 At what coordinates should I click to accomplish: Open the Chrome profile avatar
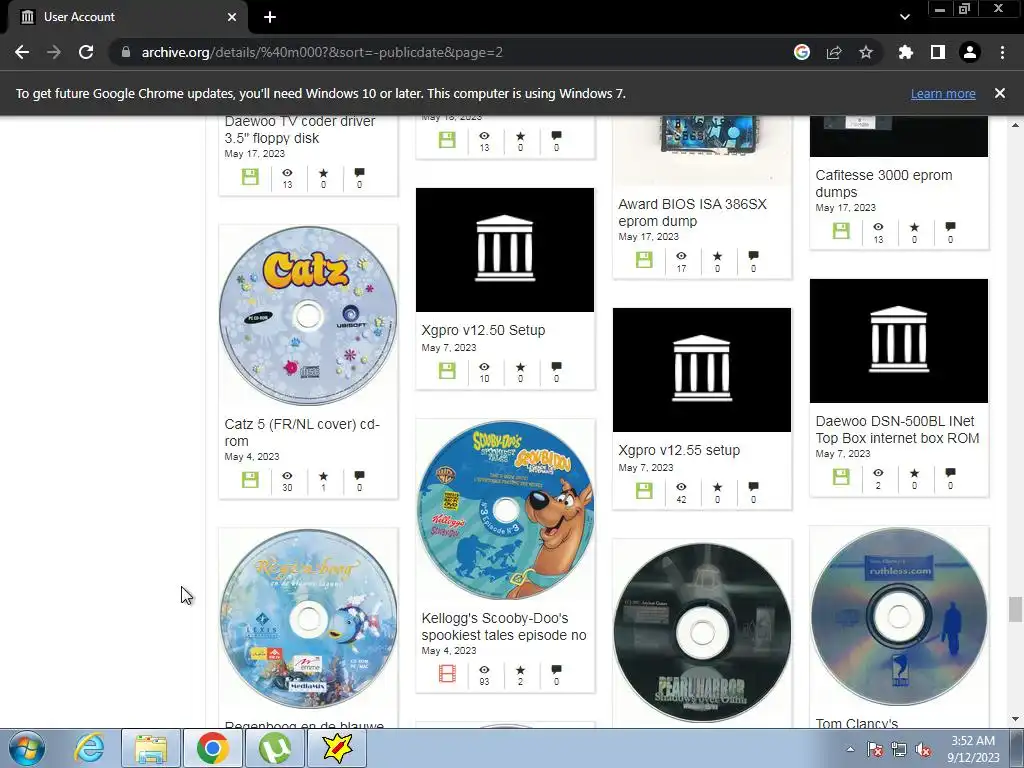point(970,52)
